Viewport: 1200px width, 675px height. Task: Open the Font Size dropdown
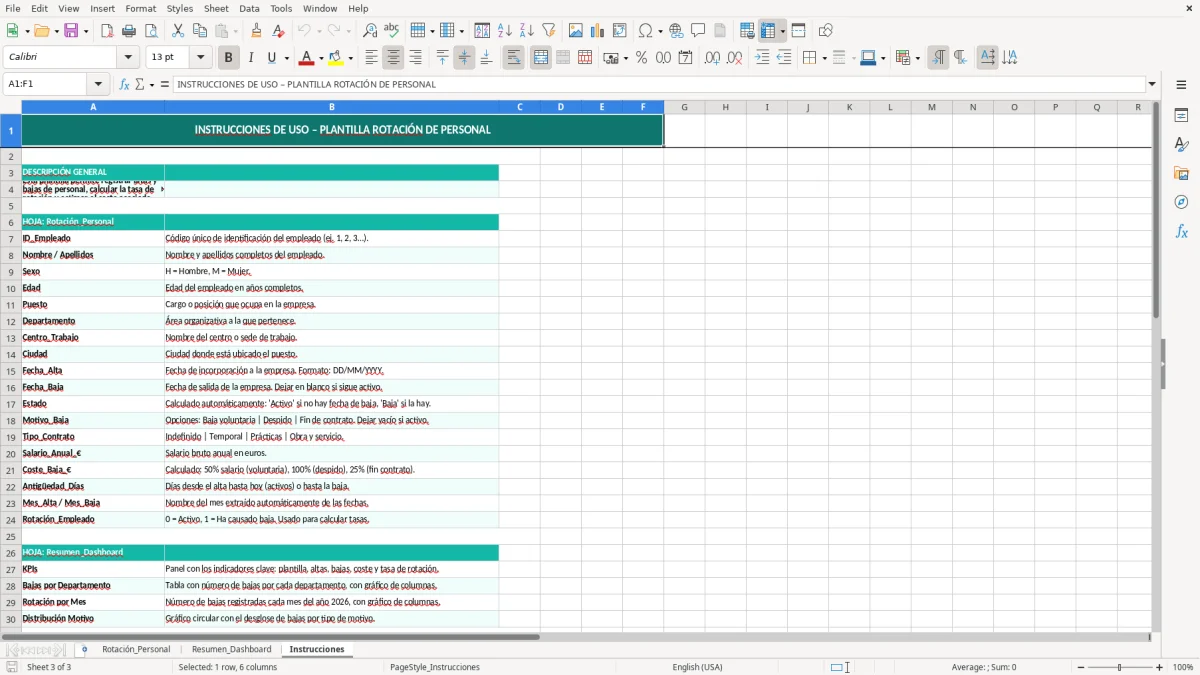coord(201,58)
